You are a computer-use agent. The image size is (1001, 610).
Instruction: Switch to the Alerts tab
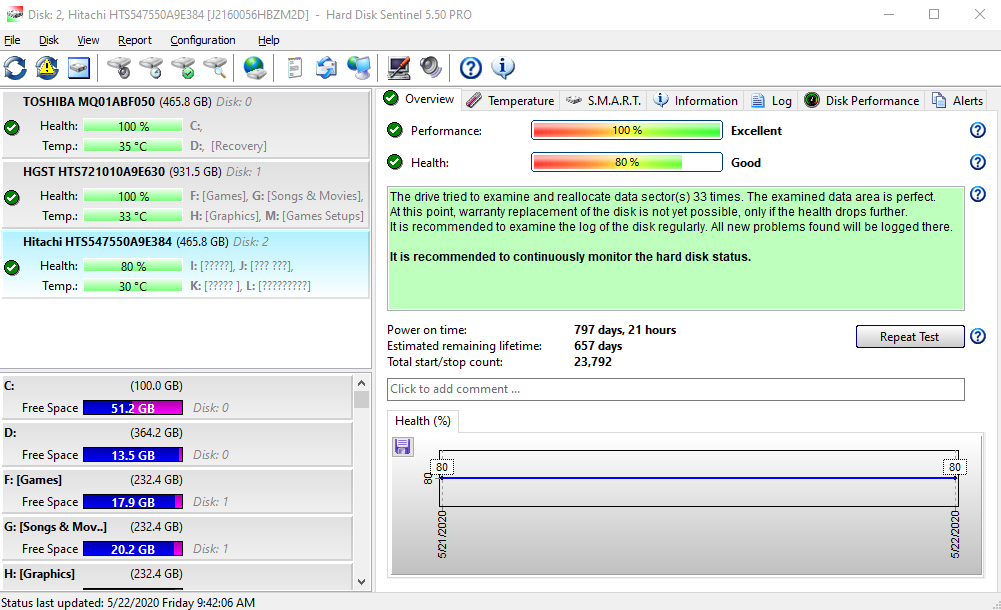957,101
